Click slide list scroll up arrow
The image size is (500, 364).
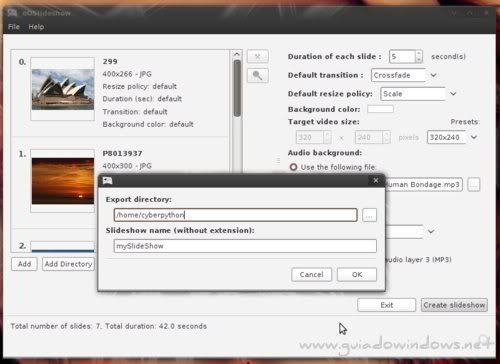[x=237, y=54]
